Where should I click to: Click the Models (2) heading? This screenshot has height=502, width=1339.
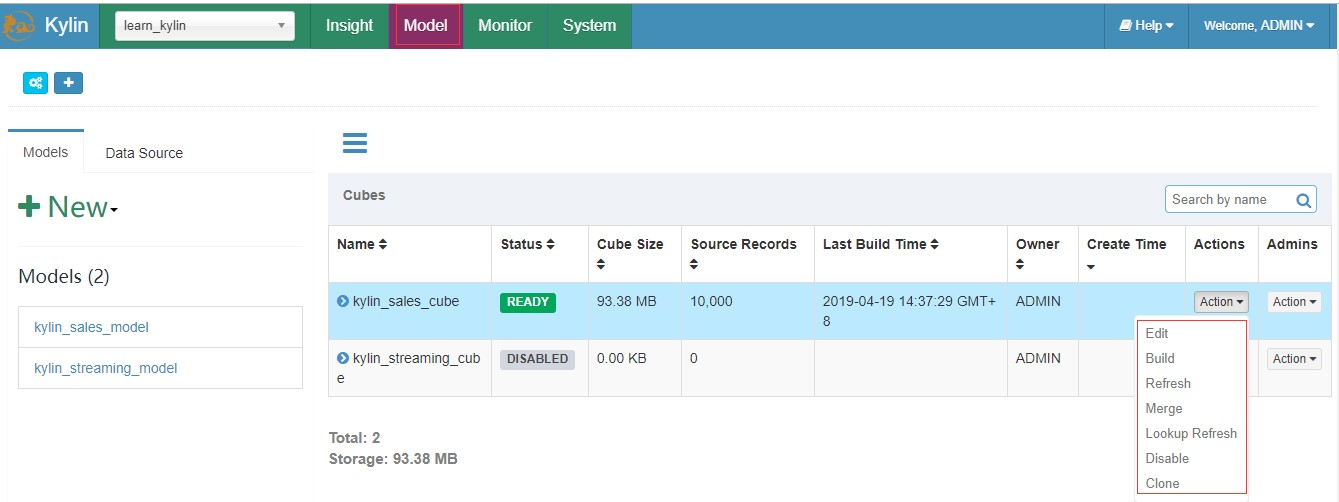click(63, 277)
